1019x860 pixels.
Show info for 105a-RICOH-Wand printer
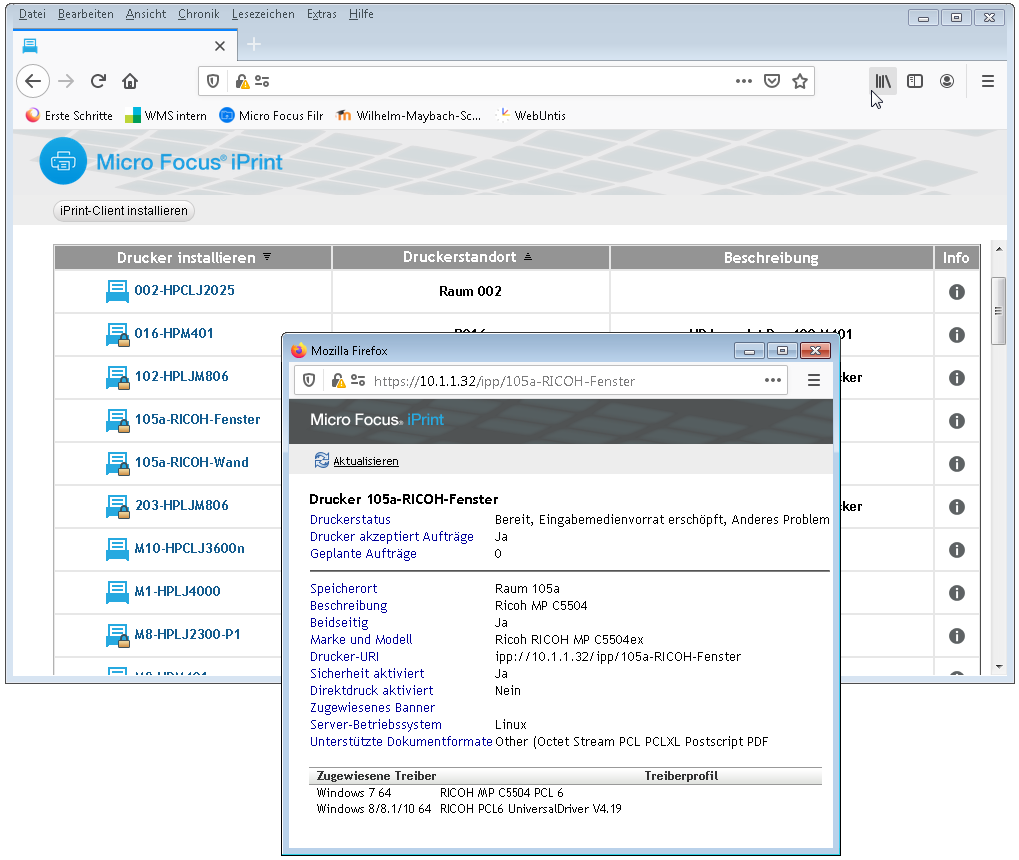tap(957, 463)
